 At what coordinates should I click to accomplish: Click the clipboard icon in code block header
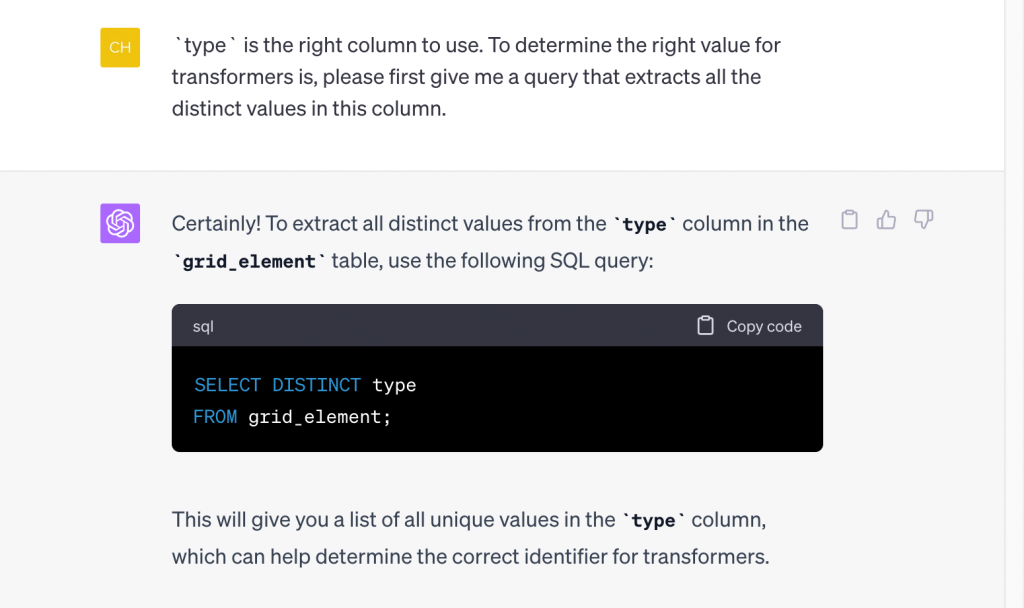click(705, 325)
